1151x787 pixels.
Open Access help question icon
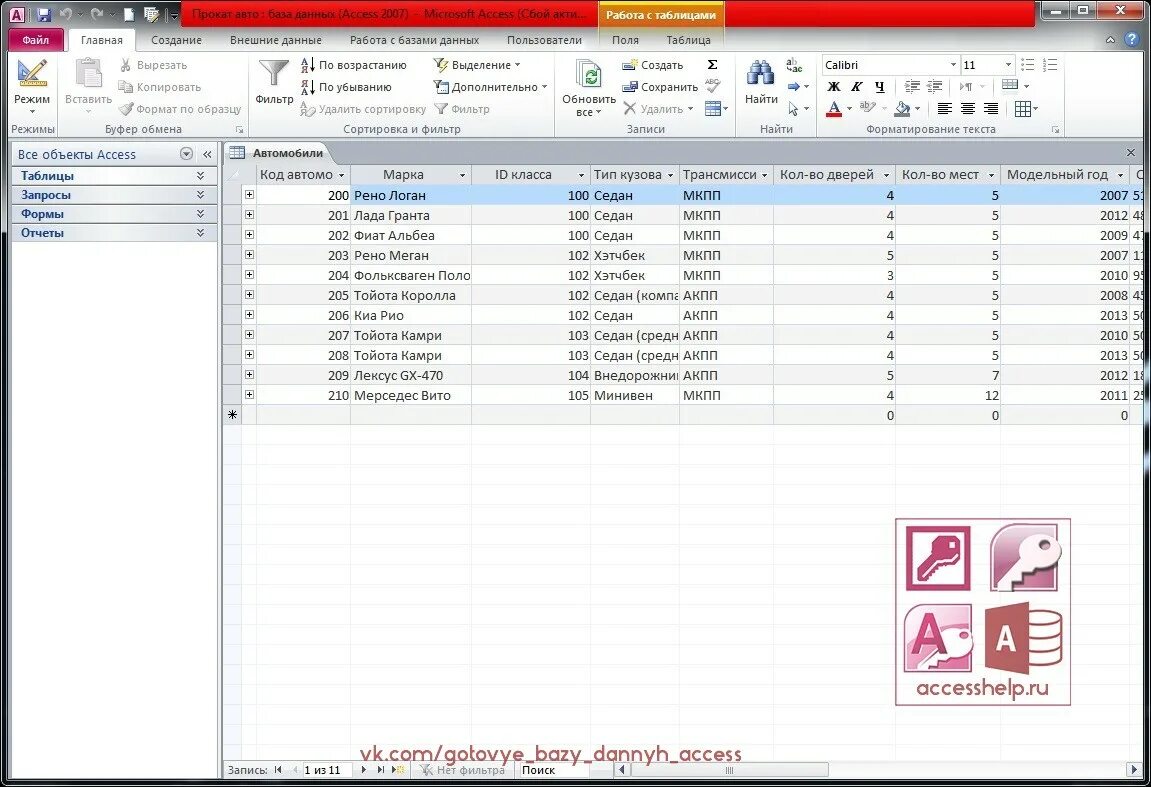1133,40
